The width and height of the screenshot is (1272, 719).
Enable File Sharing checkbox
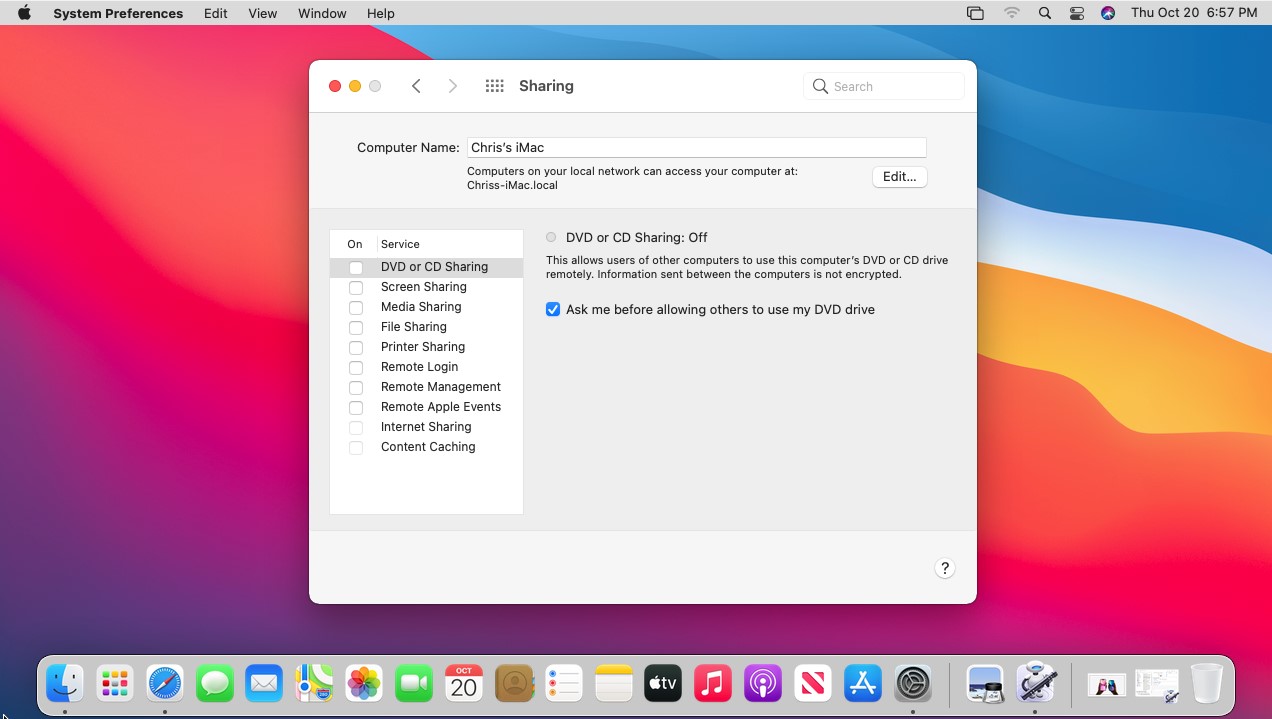point(356,327)
